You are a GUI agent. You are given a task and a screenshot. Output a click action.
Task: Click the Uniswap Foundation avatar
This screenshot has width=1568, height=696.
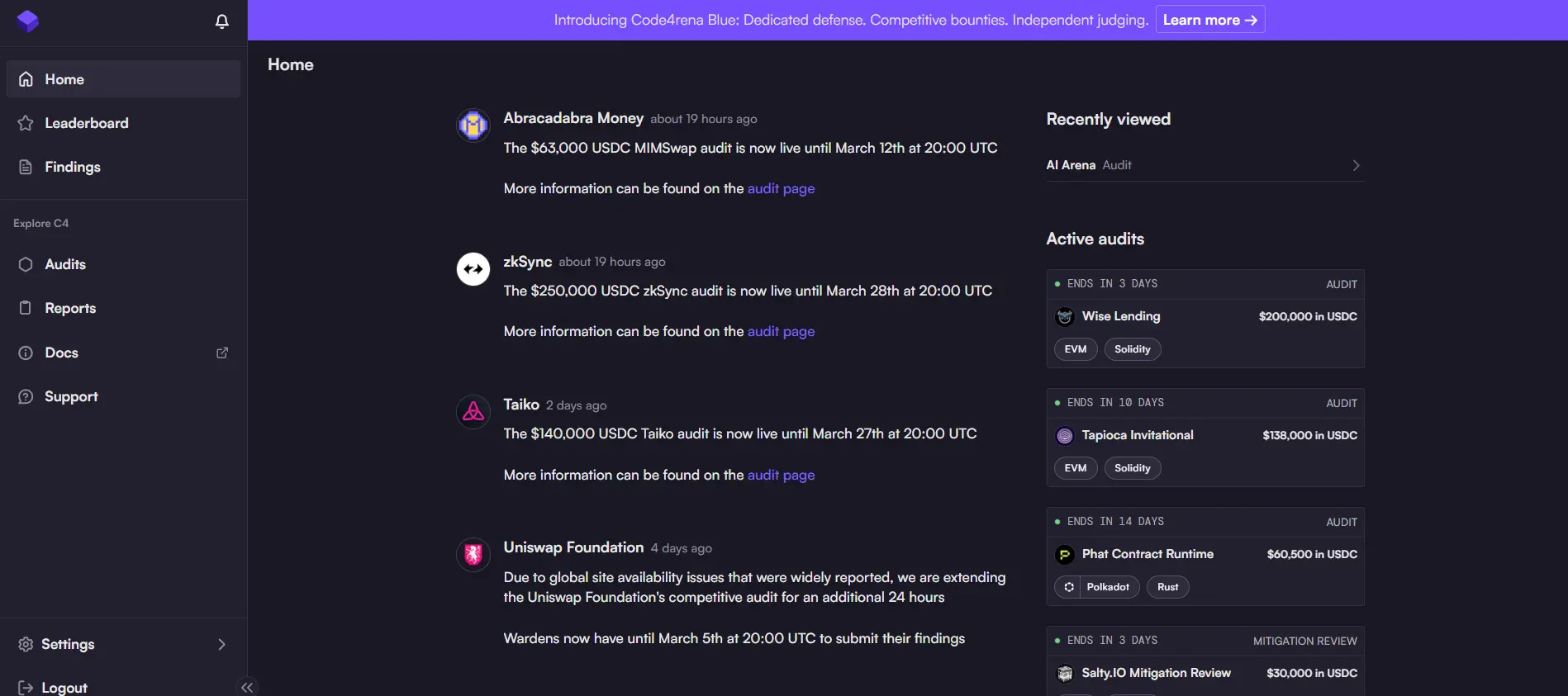473,554
